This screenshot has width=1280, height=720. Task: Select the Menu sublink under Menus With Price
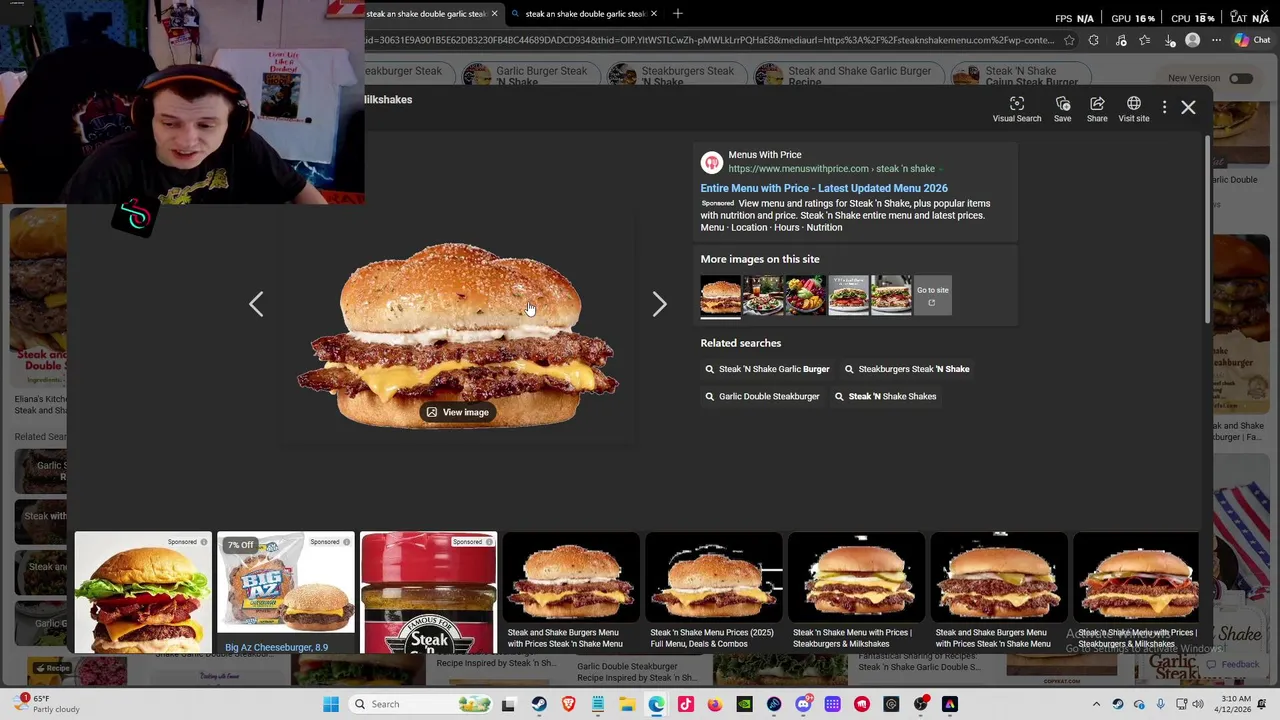pyautogui.click(x=712, y=227)
